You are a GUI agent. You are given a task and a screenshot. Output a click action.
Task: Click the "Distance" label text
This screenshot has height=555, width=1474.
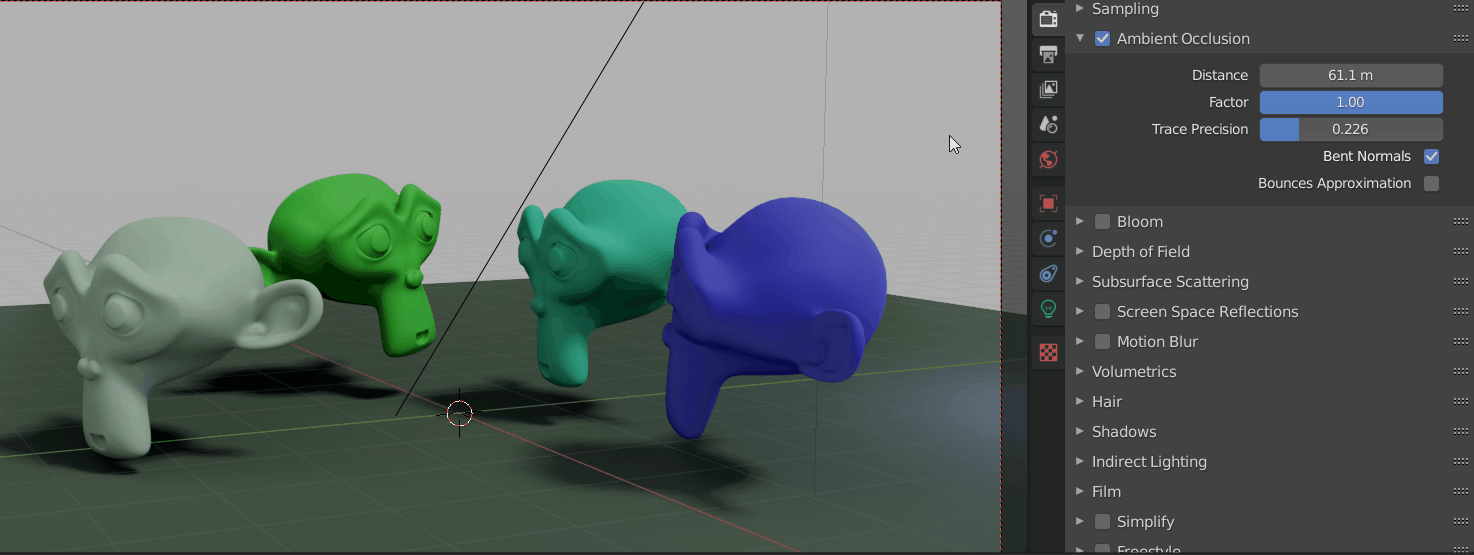[x=1220, y=75]
